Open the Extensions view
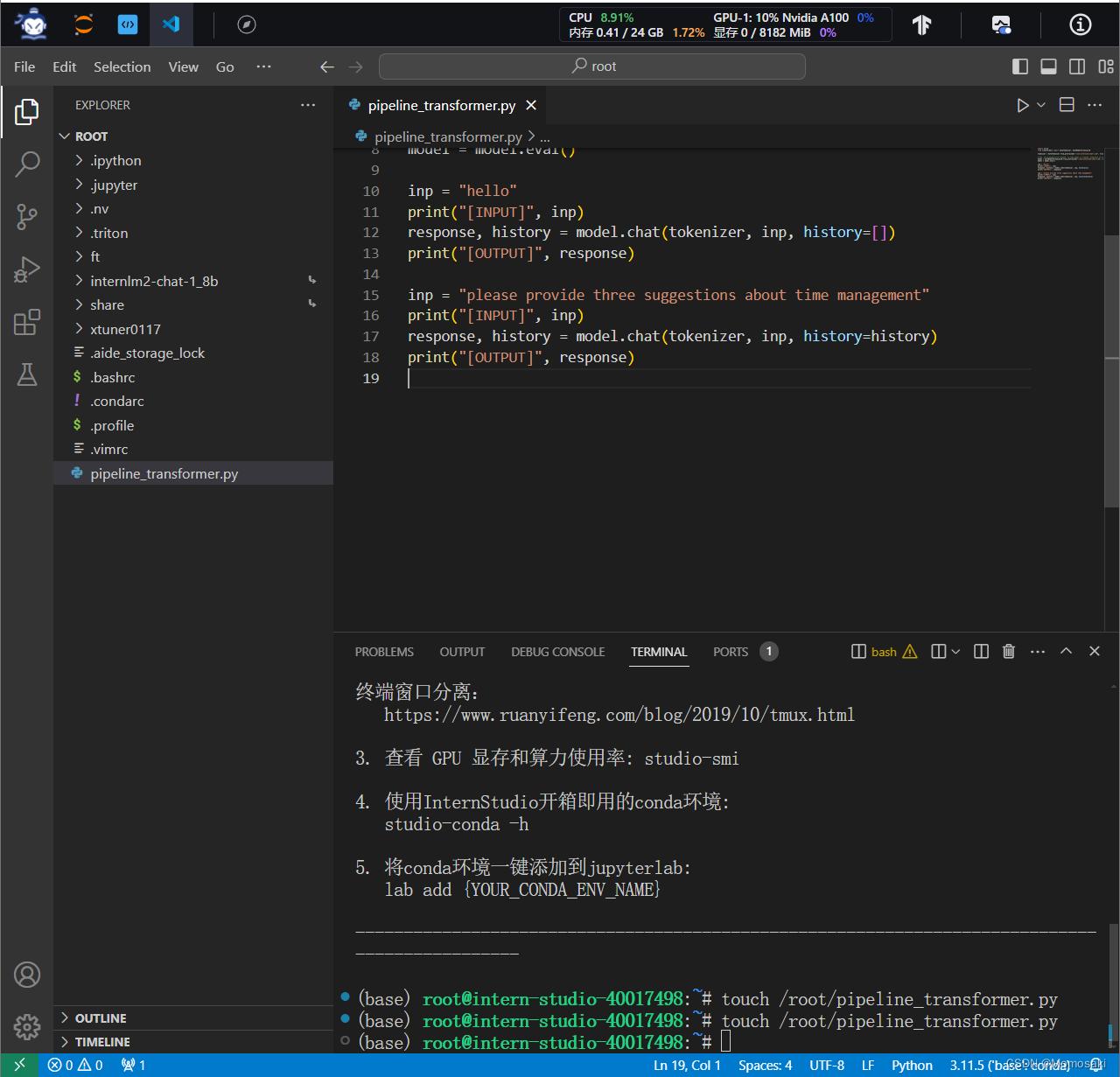Image resolution: width=1120 pixels, height=1077 pixels. tap(27, 322)
